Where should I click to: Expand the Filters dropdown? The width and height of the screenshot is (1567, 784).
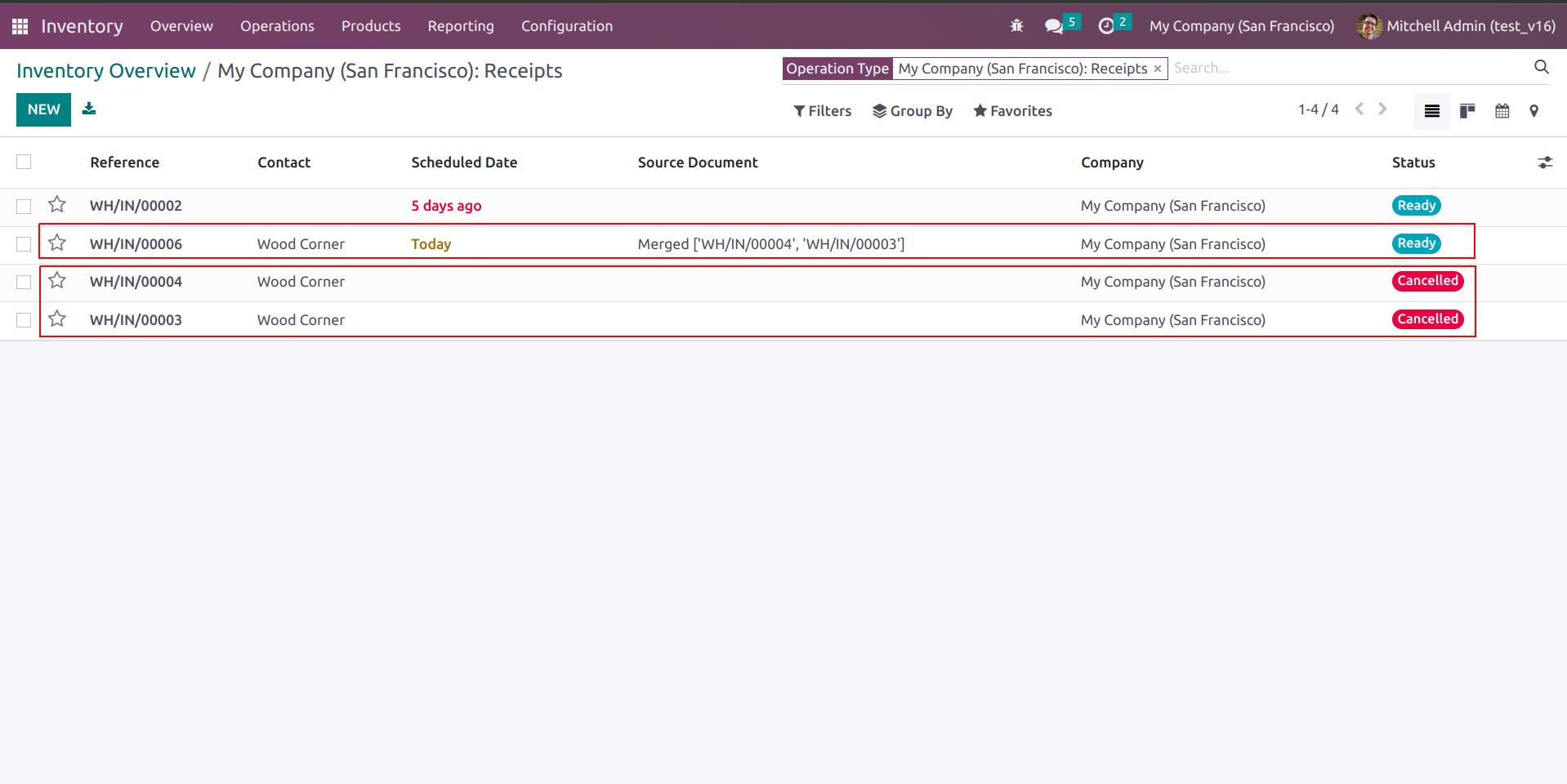(x=822, y=111)
